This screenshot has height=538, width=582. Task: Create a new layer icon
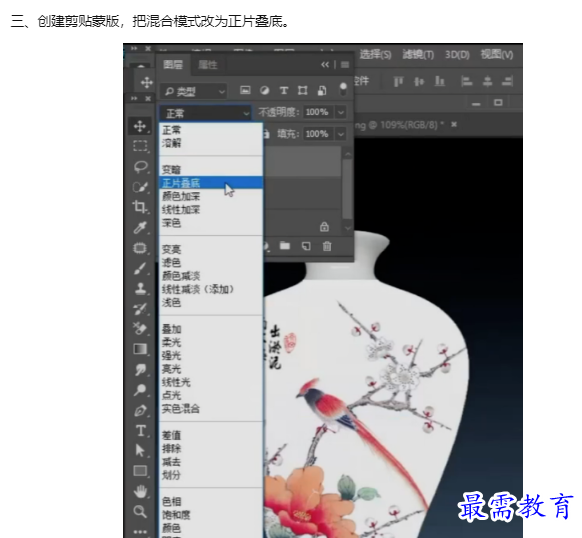click(x=306, y=246)
